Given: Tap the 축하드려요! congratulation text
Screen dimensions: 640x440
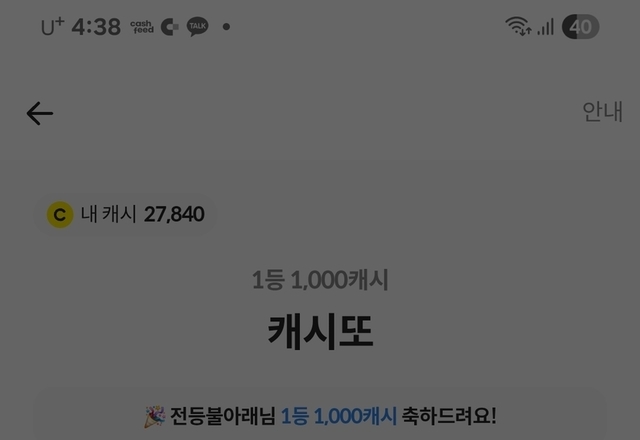Looking at the screenshot, I should 449,416.
